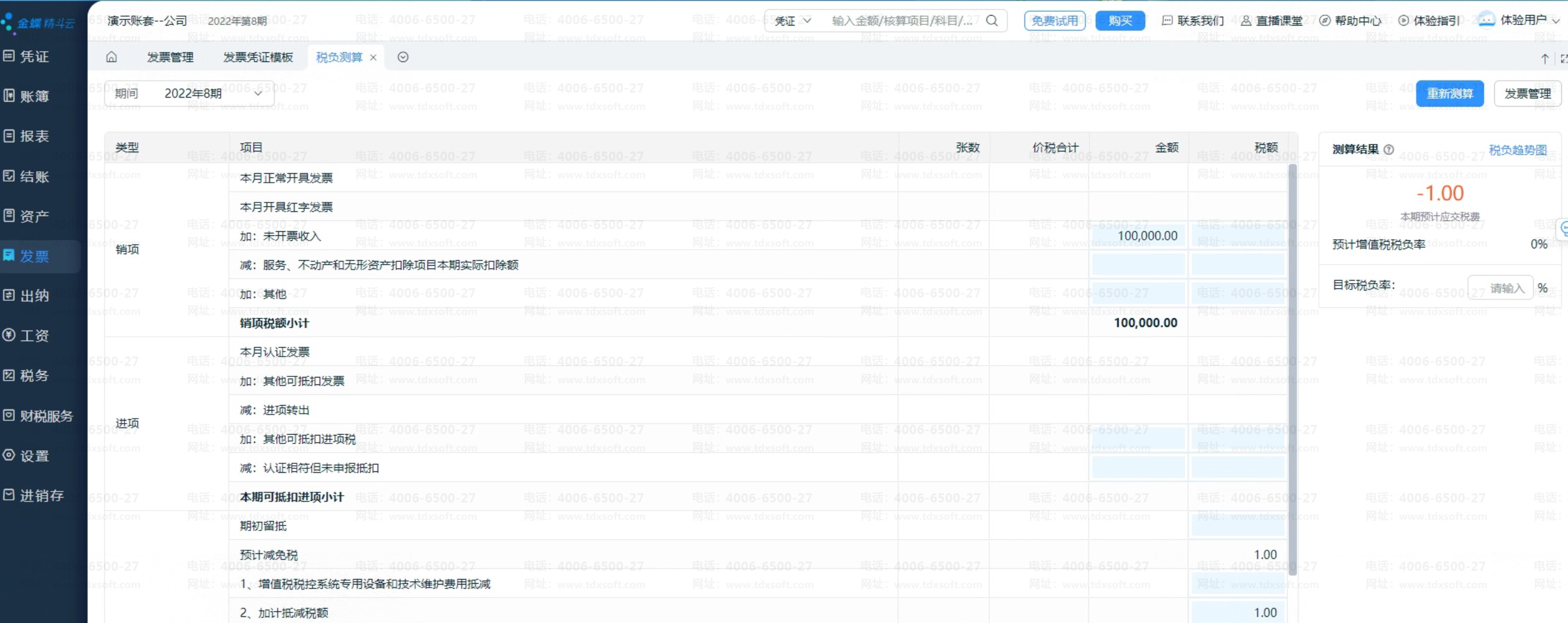Click the 发票管理 button beside 重新测算
1568x623 pixels.
tap(1528, 94)
